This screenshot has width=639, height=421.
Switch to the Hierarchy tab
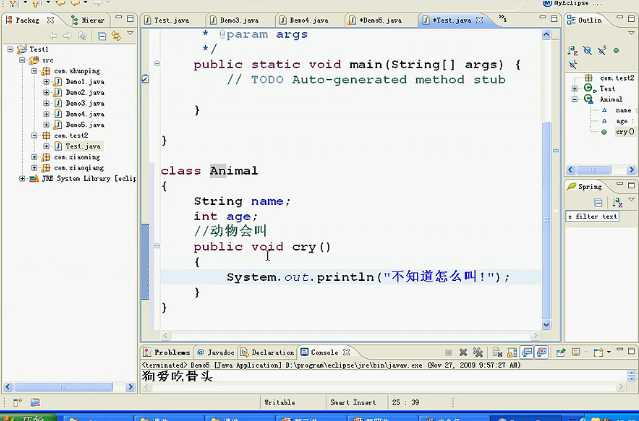point(88,20)
